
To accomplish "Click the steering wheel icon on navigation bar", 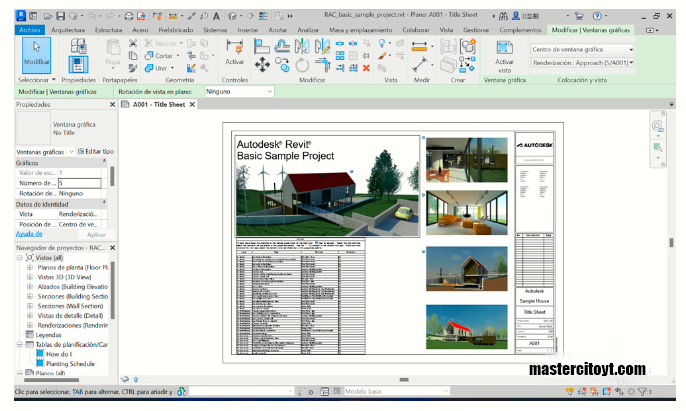I will [657, 126].
